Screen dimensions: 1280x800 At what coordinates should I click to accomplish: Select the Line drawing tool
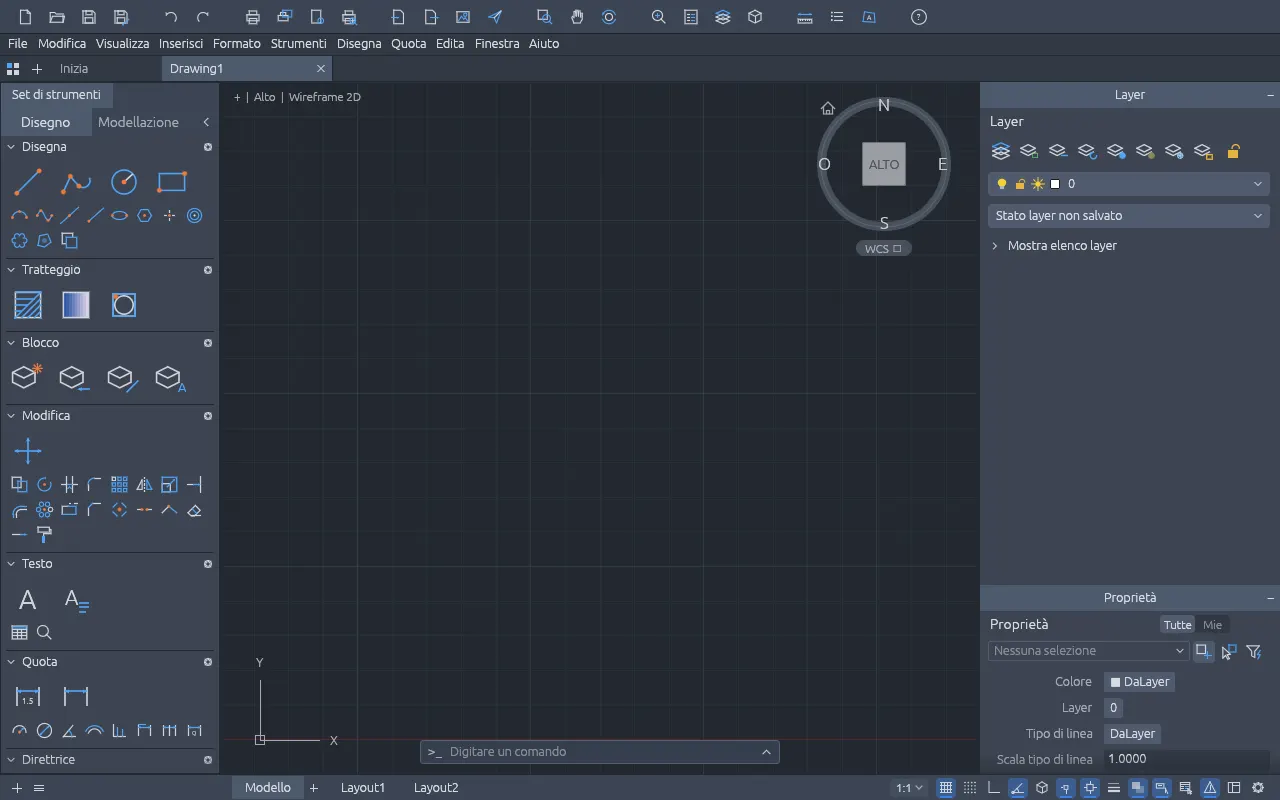coord(28,182)
